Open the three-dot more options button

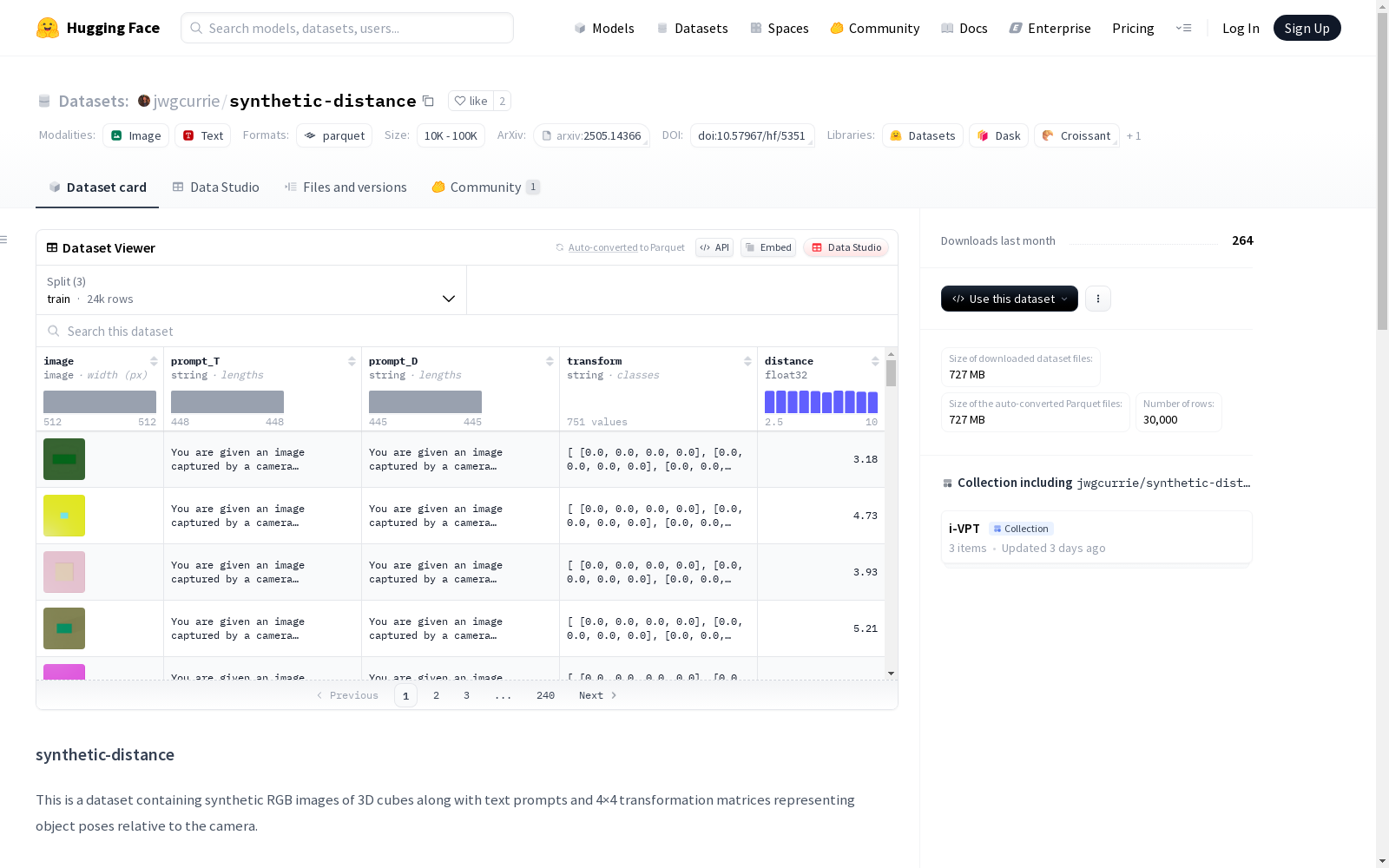point(1098,299)
